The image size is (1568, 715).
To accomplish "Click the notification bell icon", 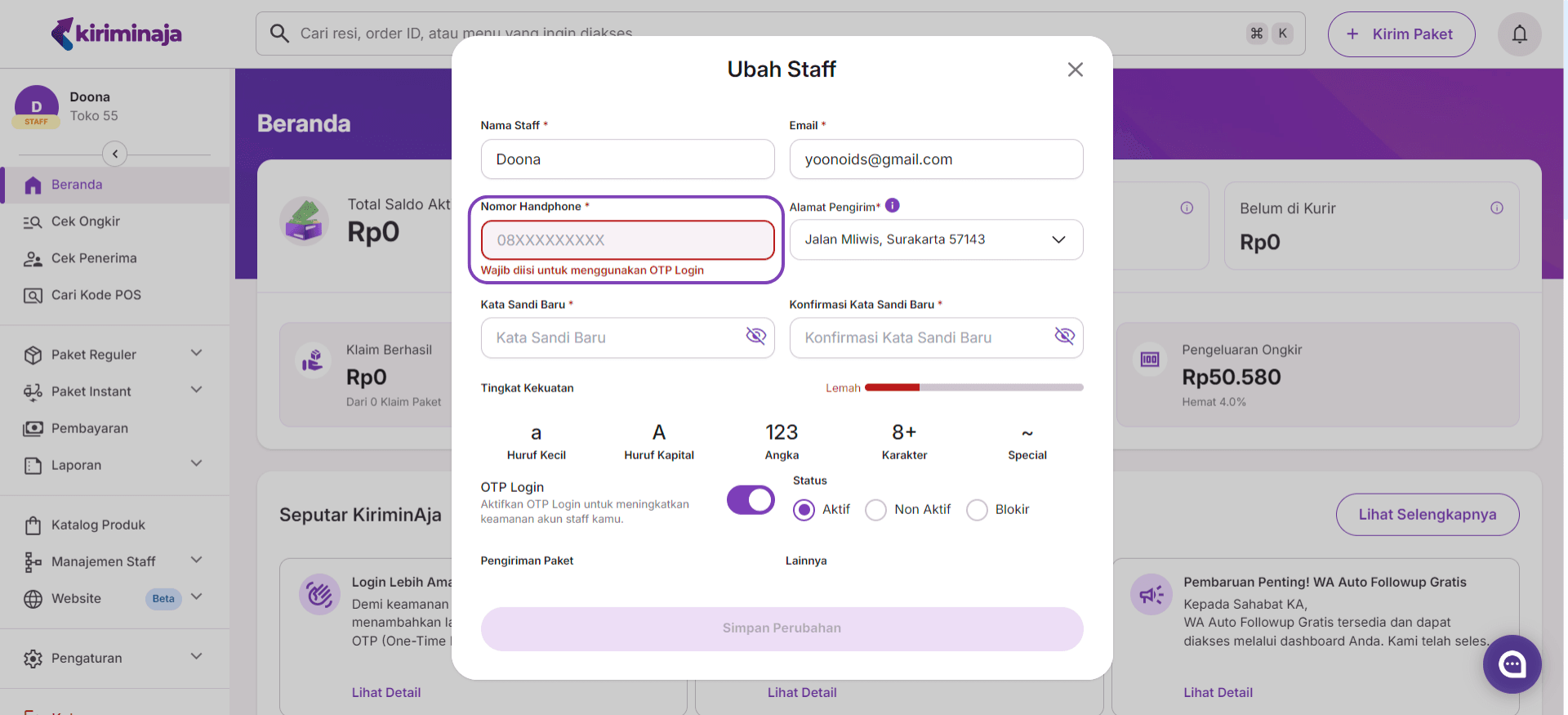I will click(1519, 34).
